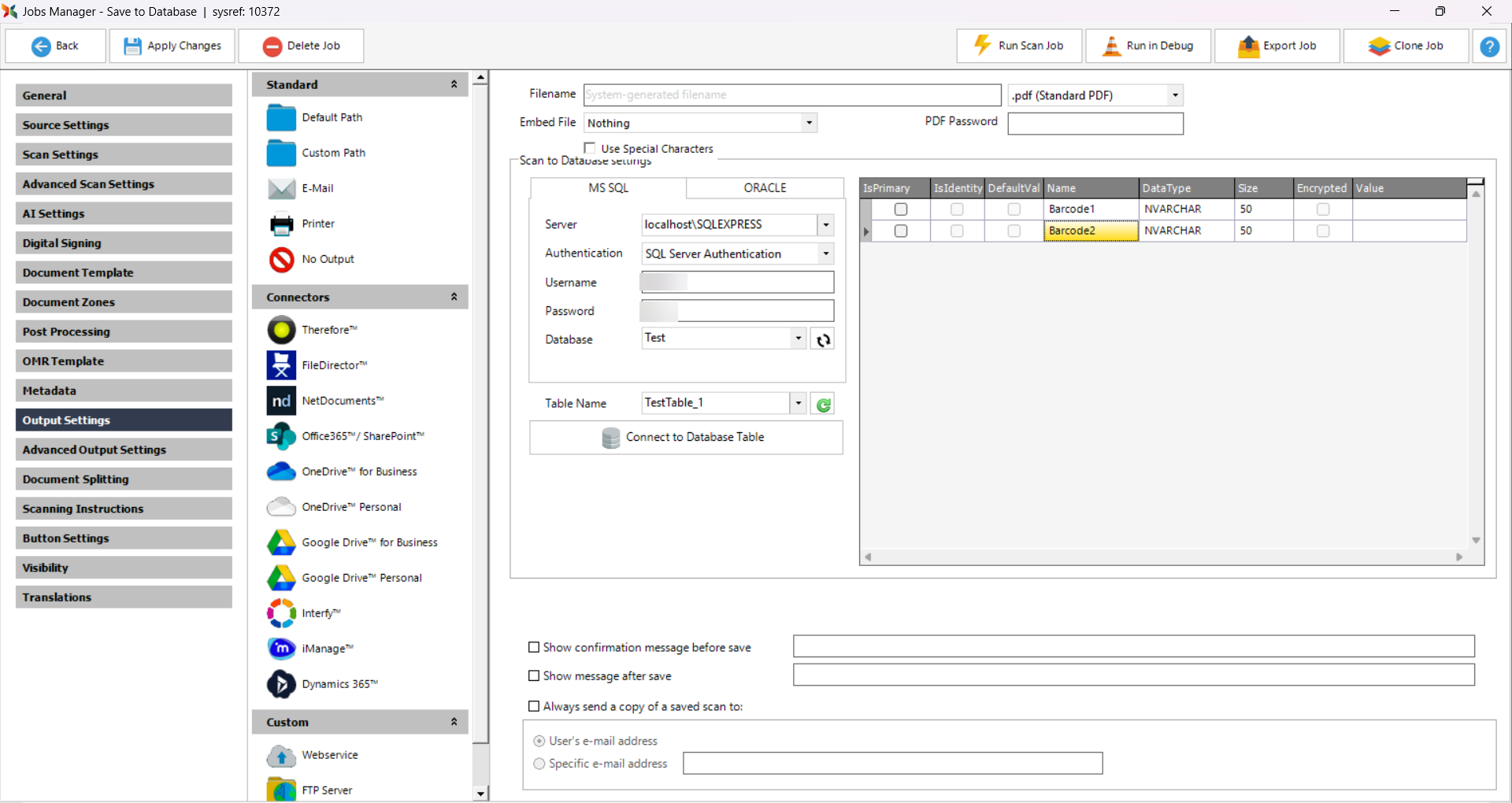Image resolution: width=1512 pixels, height=803 pixels.
Task: Enable Use Special Characters checkbox
Action: (x=590, y=148)
